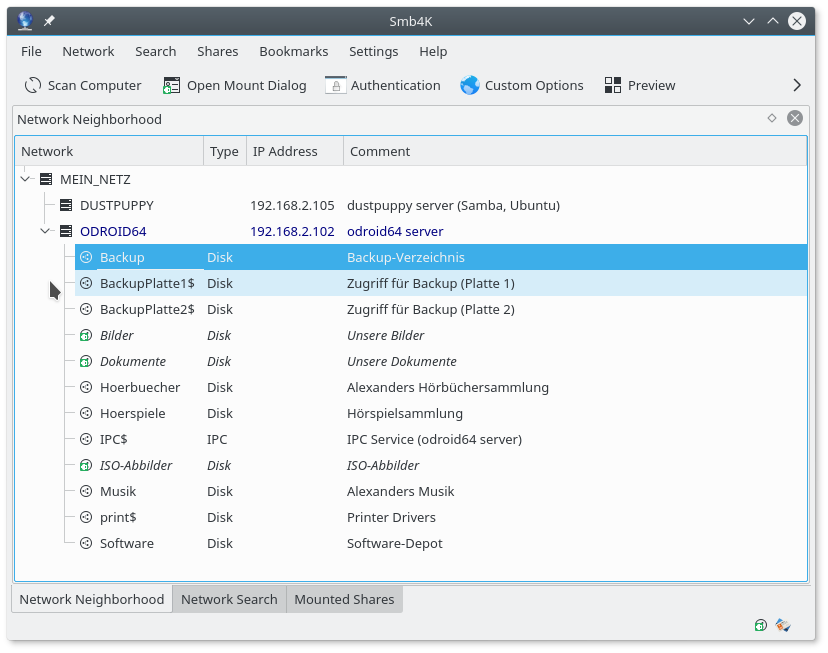Screen dimensions: 828x653
Task: Close the Network Neighborhood dock panel
Action: coord(795,118)
